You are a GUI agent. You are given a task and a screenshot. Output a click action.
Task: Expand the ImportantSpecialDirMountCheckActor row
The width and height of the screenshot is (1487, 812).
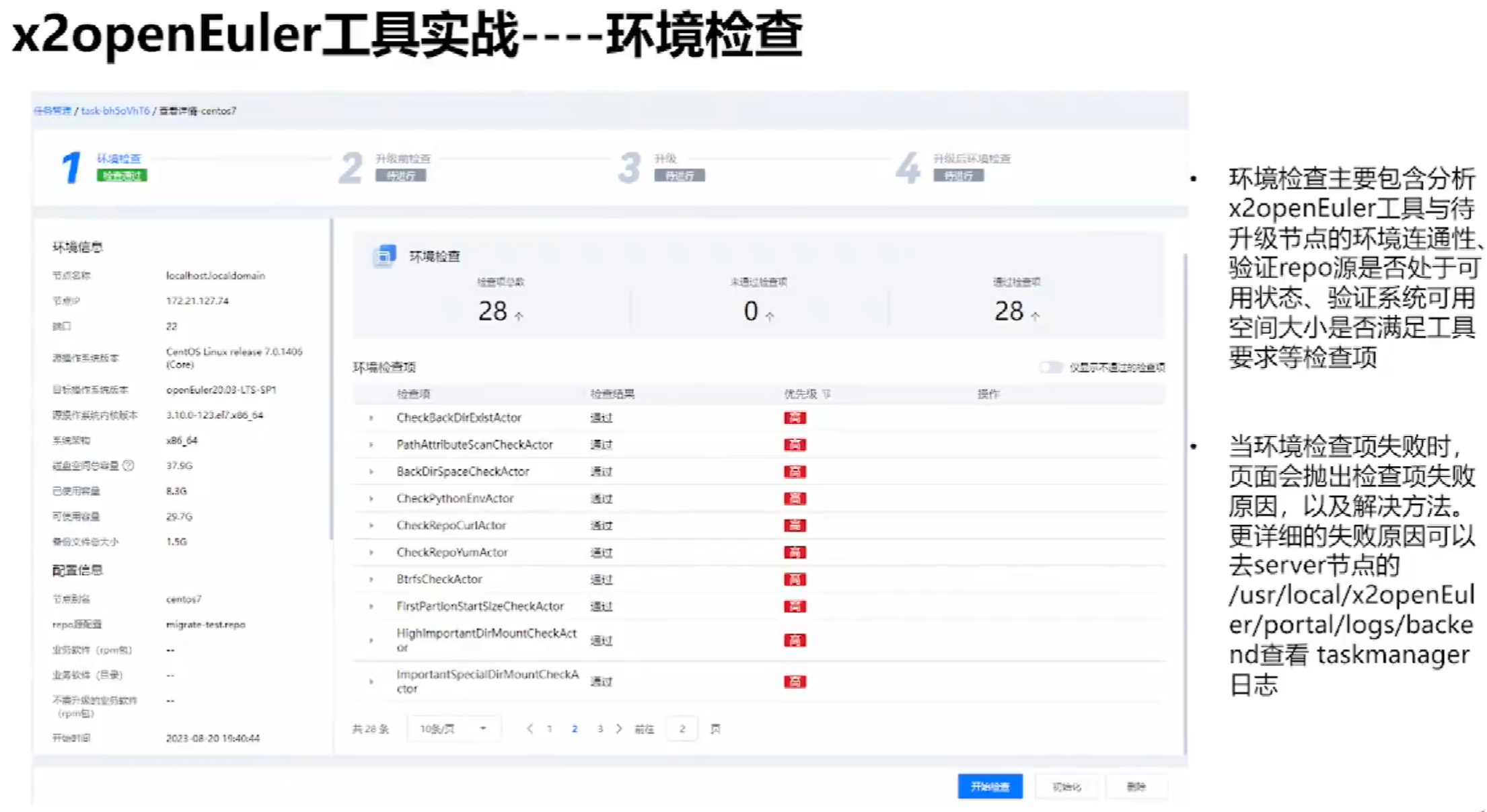tap(371, 681)
